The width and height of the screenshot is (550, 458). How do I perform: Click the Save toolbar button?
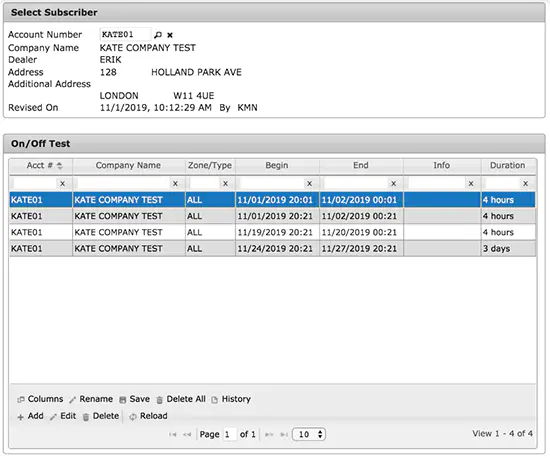click(134, 399)
